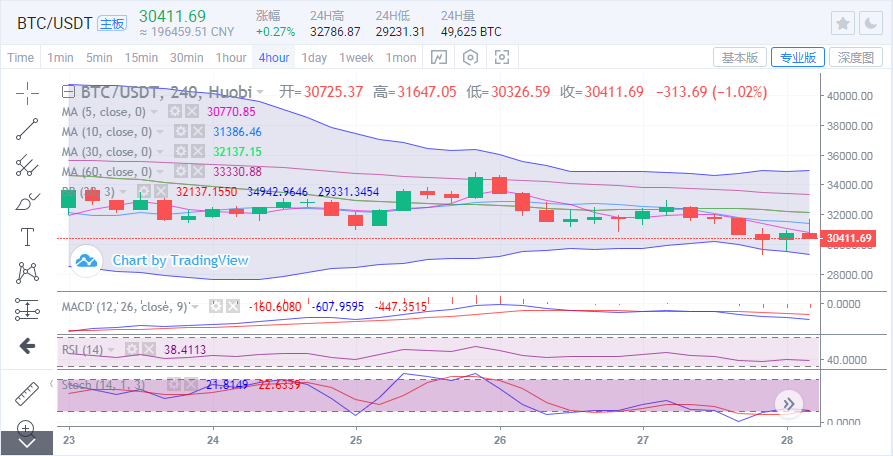This screenshot has height=456, width=893.
Task: Expand MA (60, close, 0) dropdown arrow
Action: 161,172
